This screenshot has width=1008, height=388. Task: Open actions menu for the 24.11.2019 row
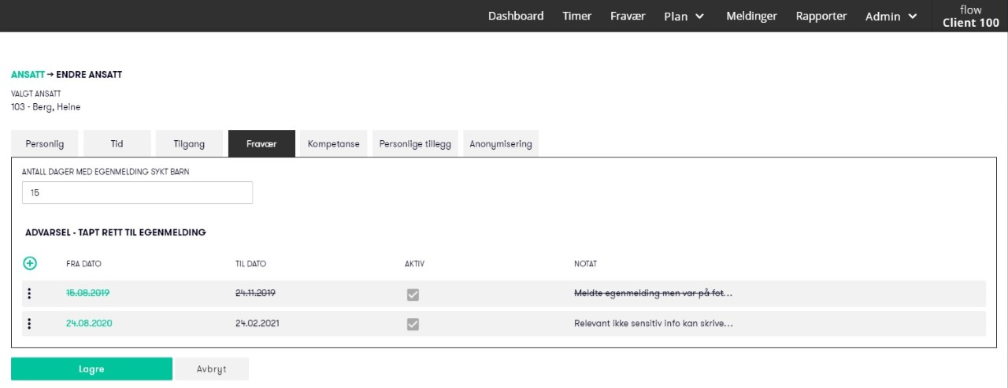[x=29, y=294]
